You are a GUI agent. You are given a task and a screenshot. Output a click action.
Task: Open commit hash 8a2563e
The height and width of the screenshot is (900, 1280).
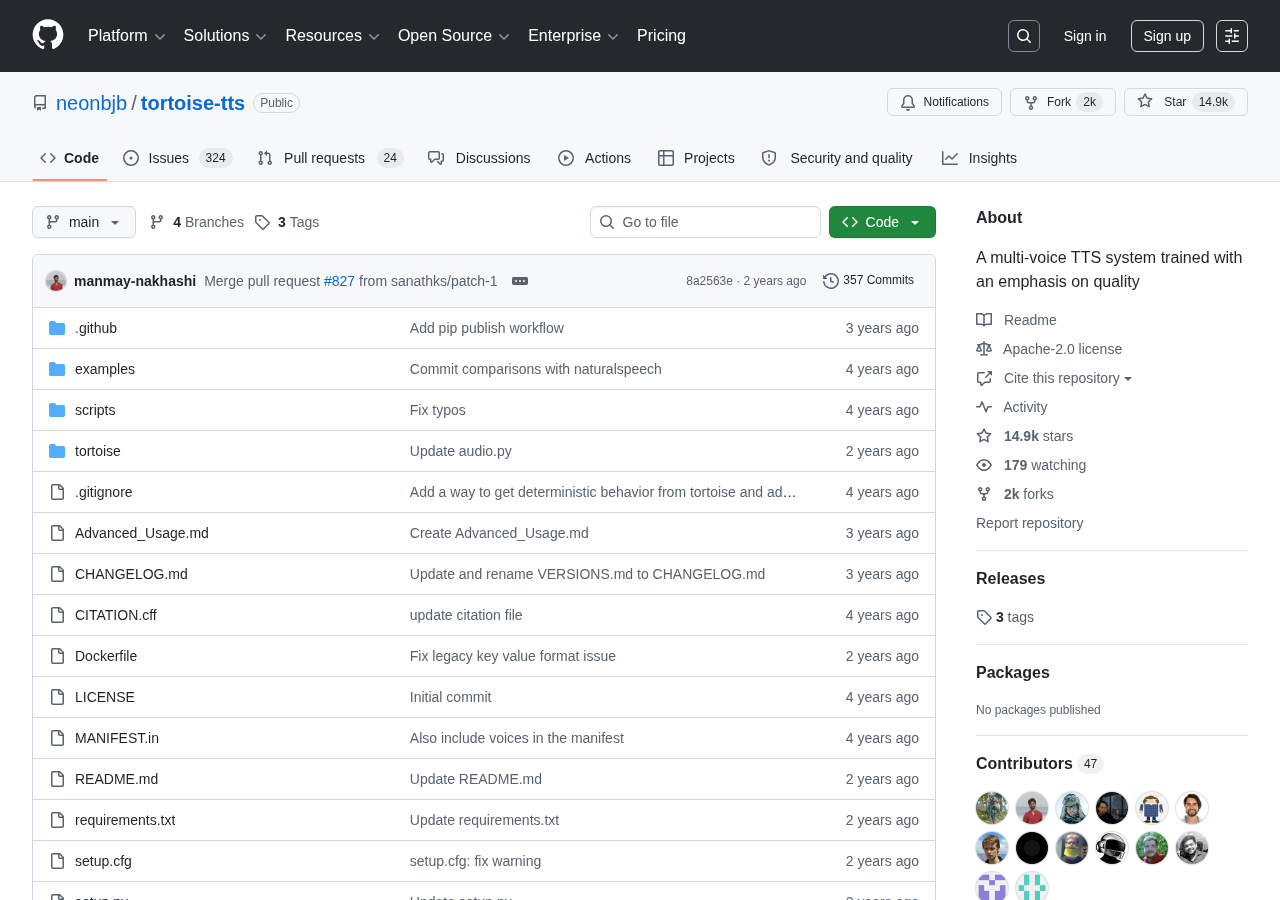[709, 281]
